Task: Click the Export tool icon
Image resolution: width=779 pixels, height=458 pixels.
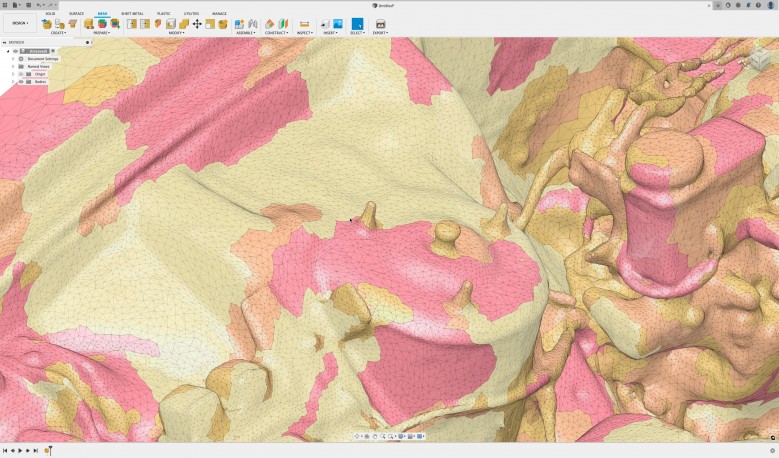Action: 380,23
